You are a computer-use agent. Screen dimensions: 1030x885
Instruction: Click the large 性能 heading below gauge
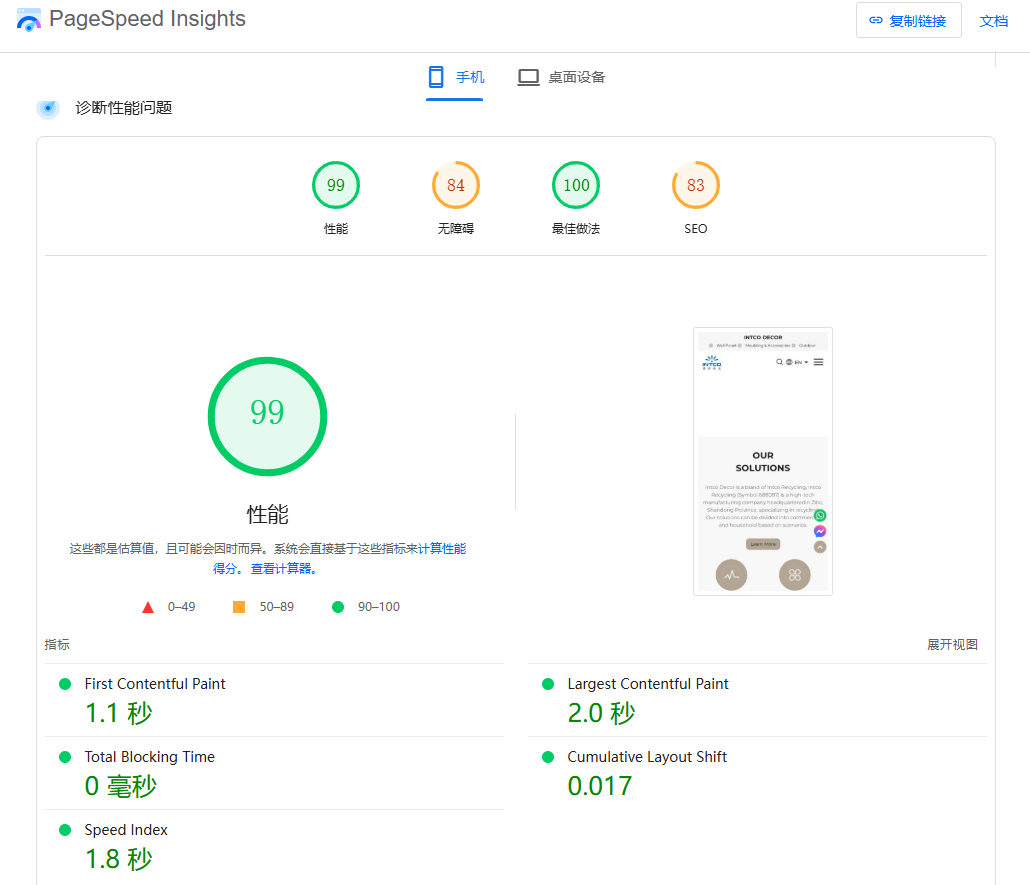point(267,514)
